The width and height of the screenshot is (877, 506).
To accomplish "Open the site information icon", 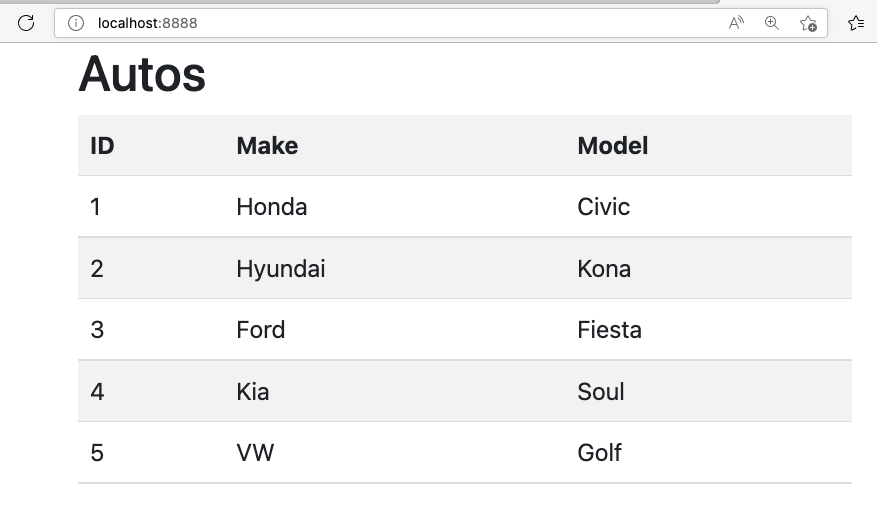I will (76, 23).
